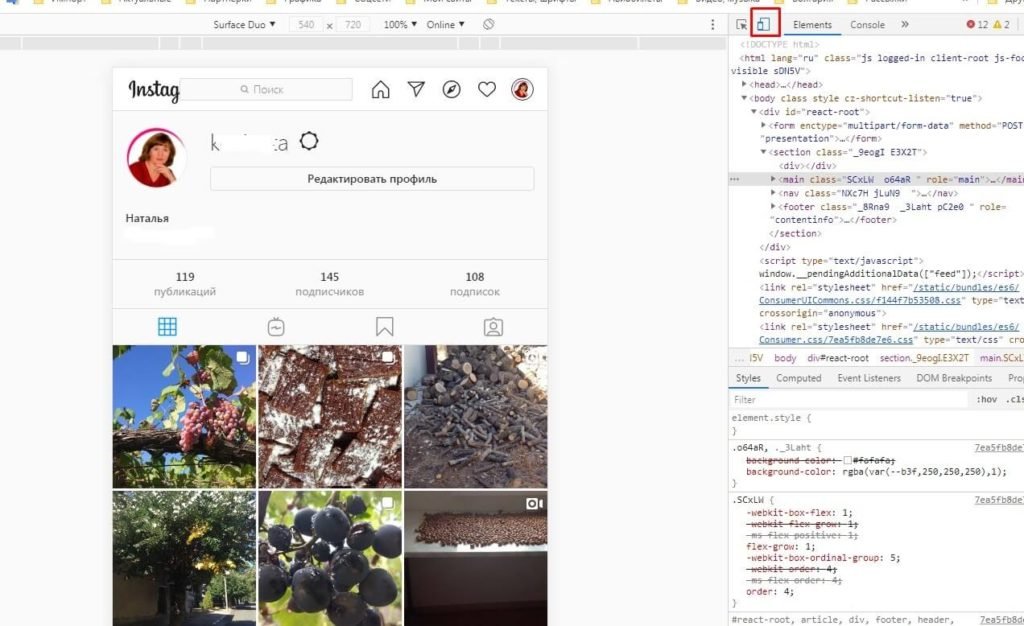Switch to the Console tab
Image resolution: width=1024 pixels, height=626 pixels.
coord(867,25)
